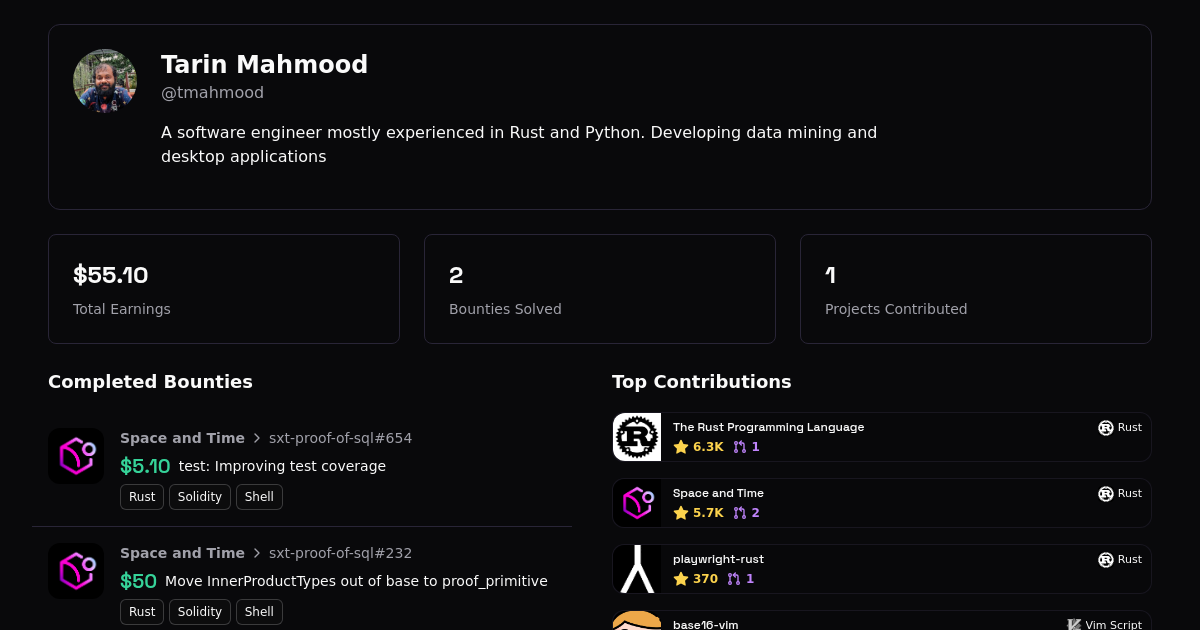Open 'Move InnerProductTypes out of base' bounty
This screenshot has width=1200, height=630.
click(356, 581)
